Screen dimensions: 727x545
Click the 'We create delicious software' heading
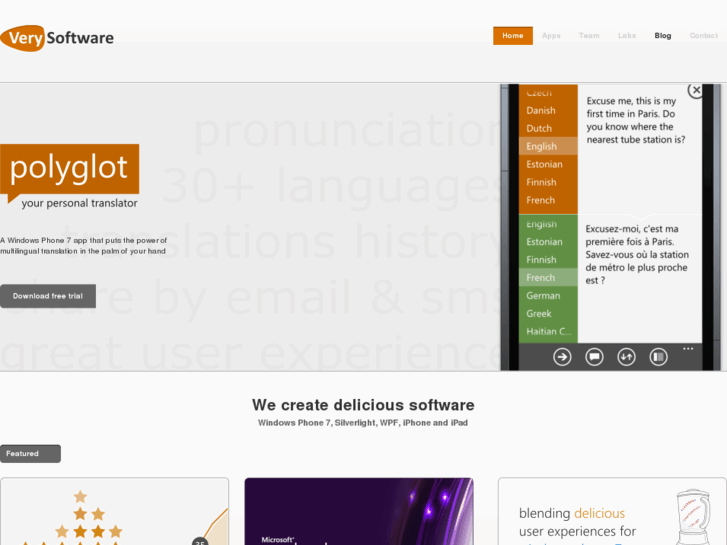click(363, 405)
